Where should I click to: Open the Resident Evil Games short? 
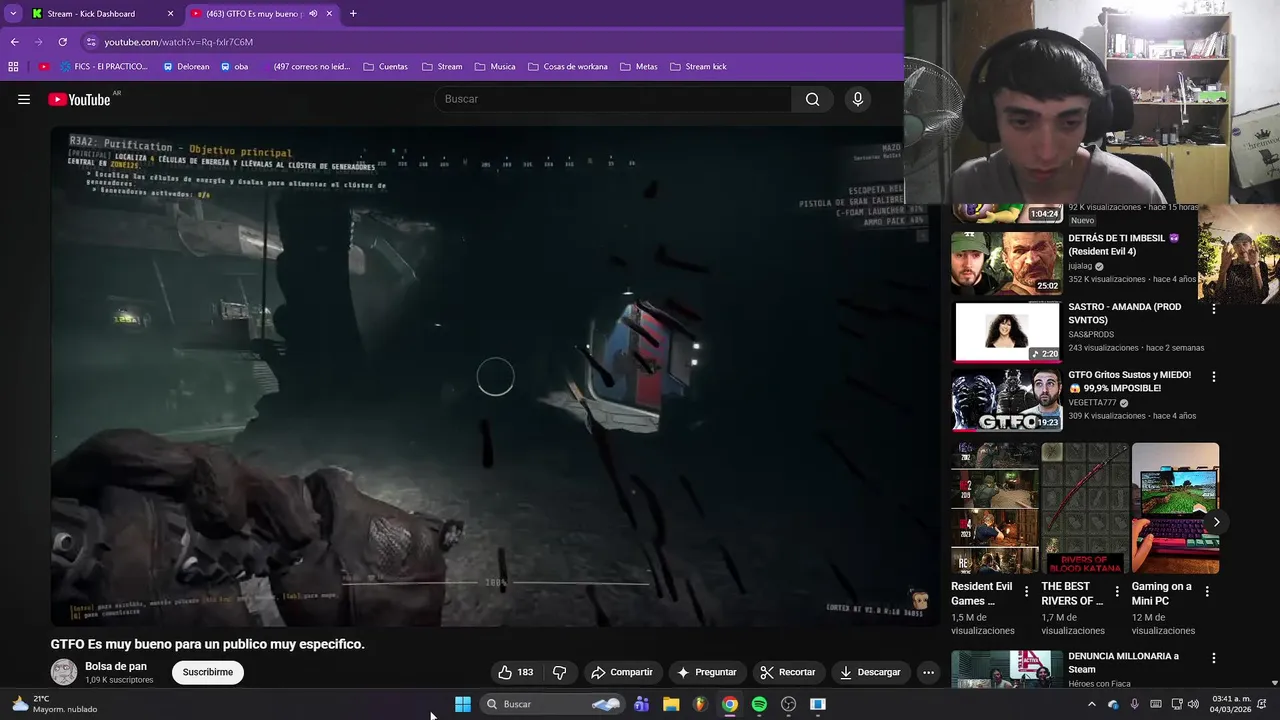995,508
